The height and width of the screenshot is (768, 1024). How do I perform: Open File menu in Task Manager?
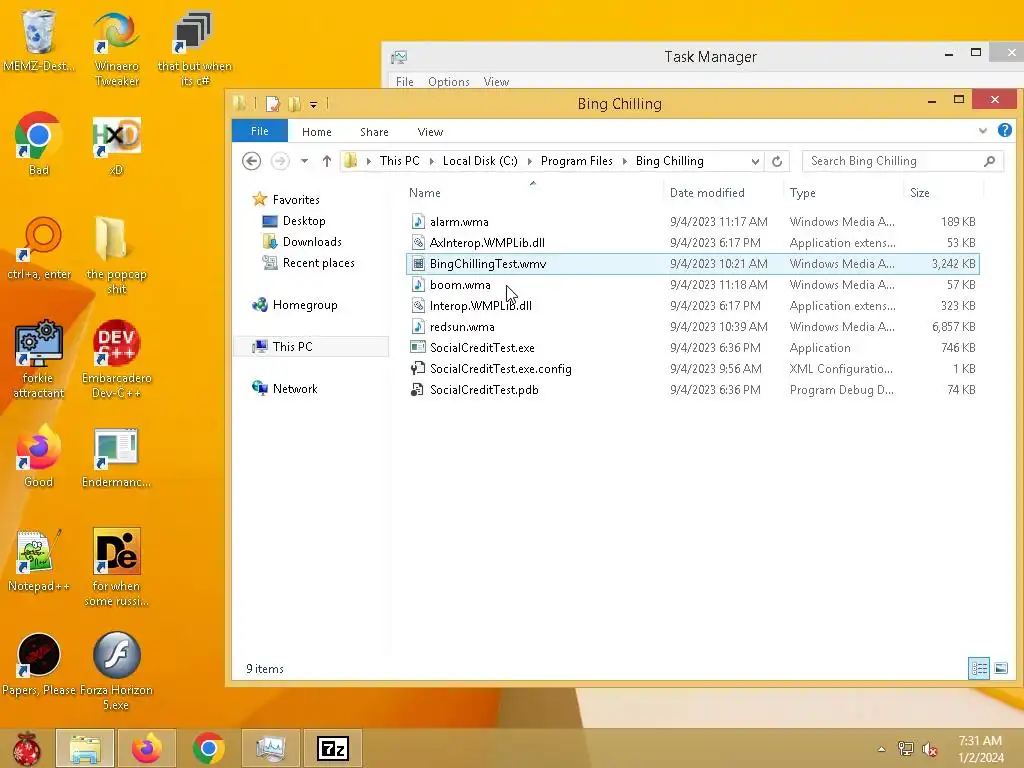(x=404, y=82)
